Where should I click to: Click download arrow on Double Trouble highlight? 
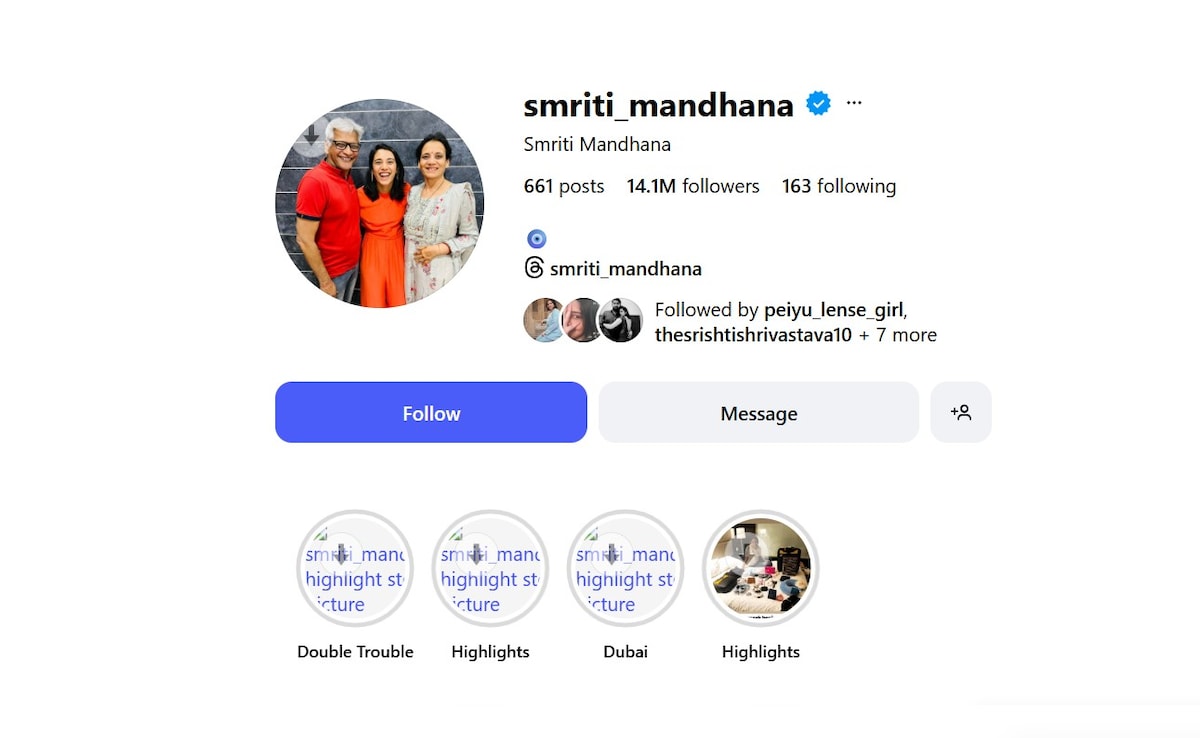pos(341,554)
